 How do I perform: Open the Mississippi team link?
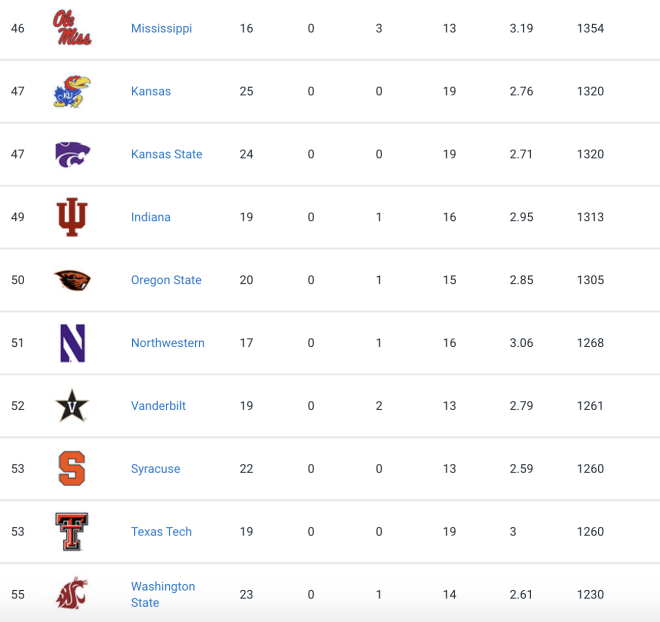161,29
